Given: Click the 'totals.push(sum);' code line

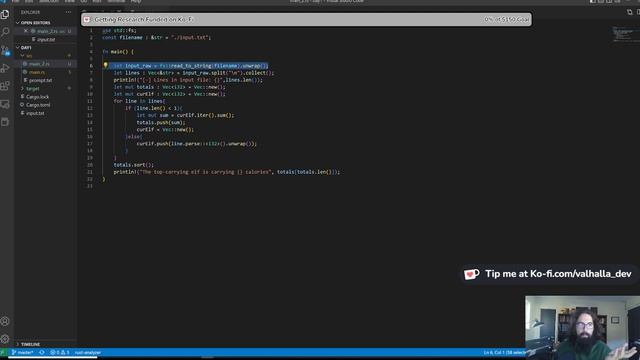Looking at the screenshot, I should point(161,122).
